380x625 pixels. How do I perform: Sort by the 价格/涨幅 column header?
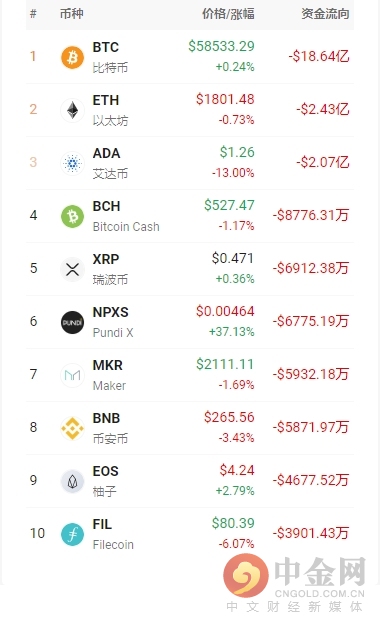tap(228, 14)
